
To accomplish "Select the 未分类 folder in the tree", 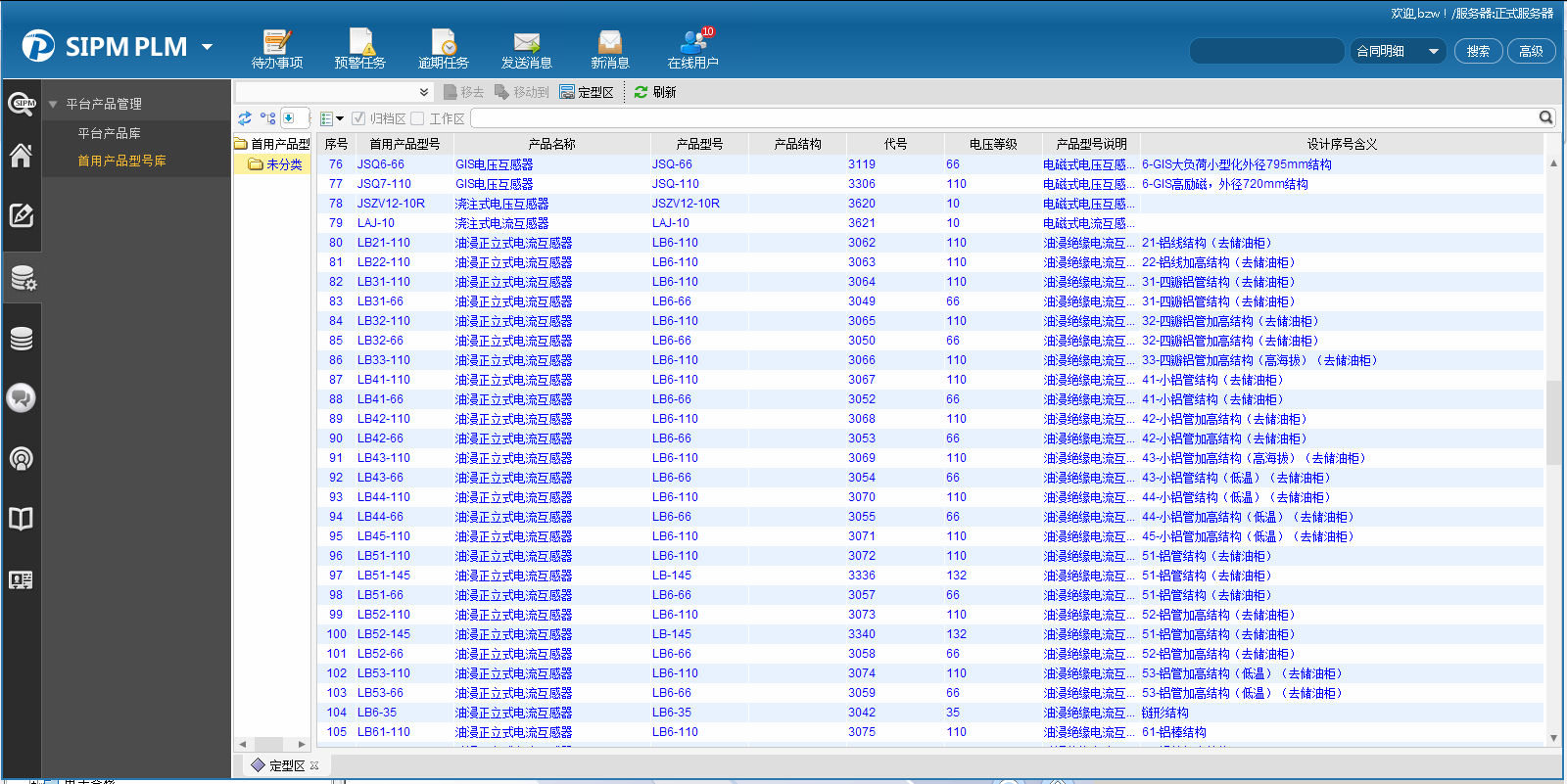I will pos(283,164).
